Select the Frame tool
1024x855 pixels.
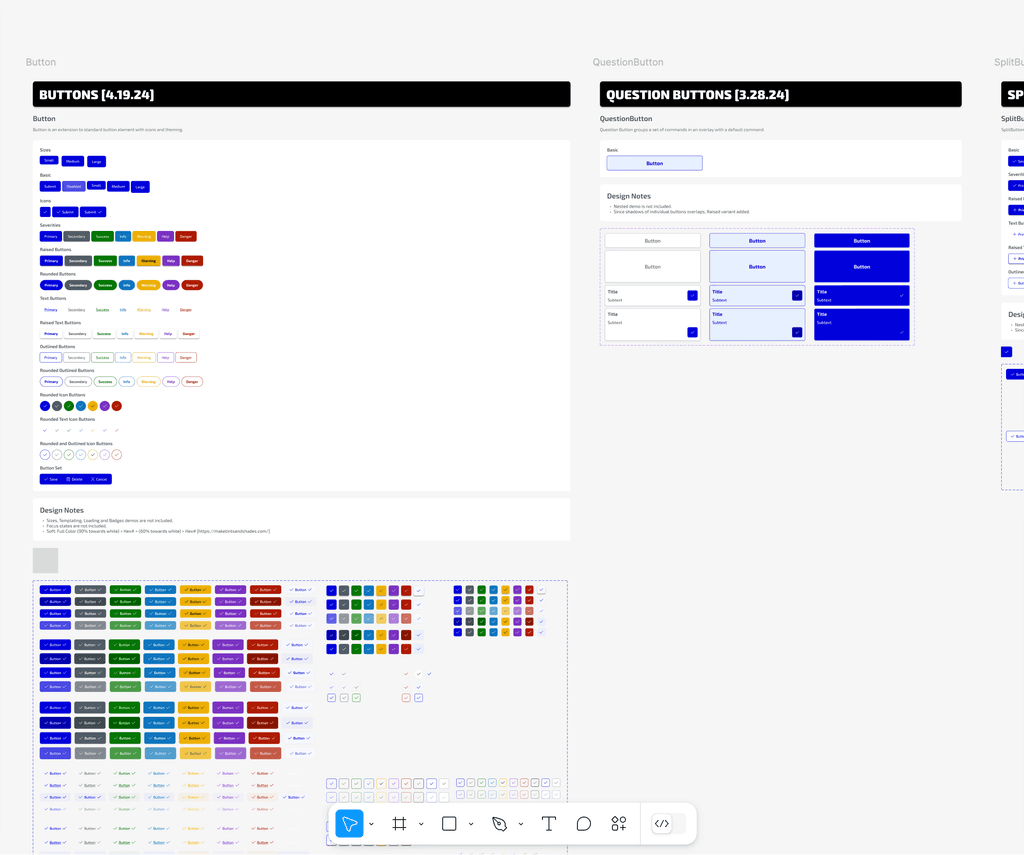[399, 824]
